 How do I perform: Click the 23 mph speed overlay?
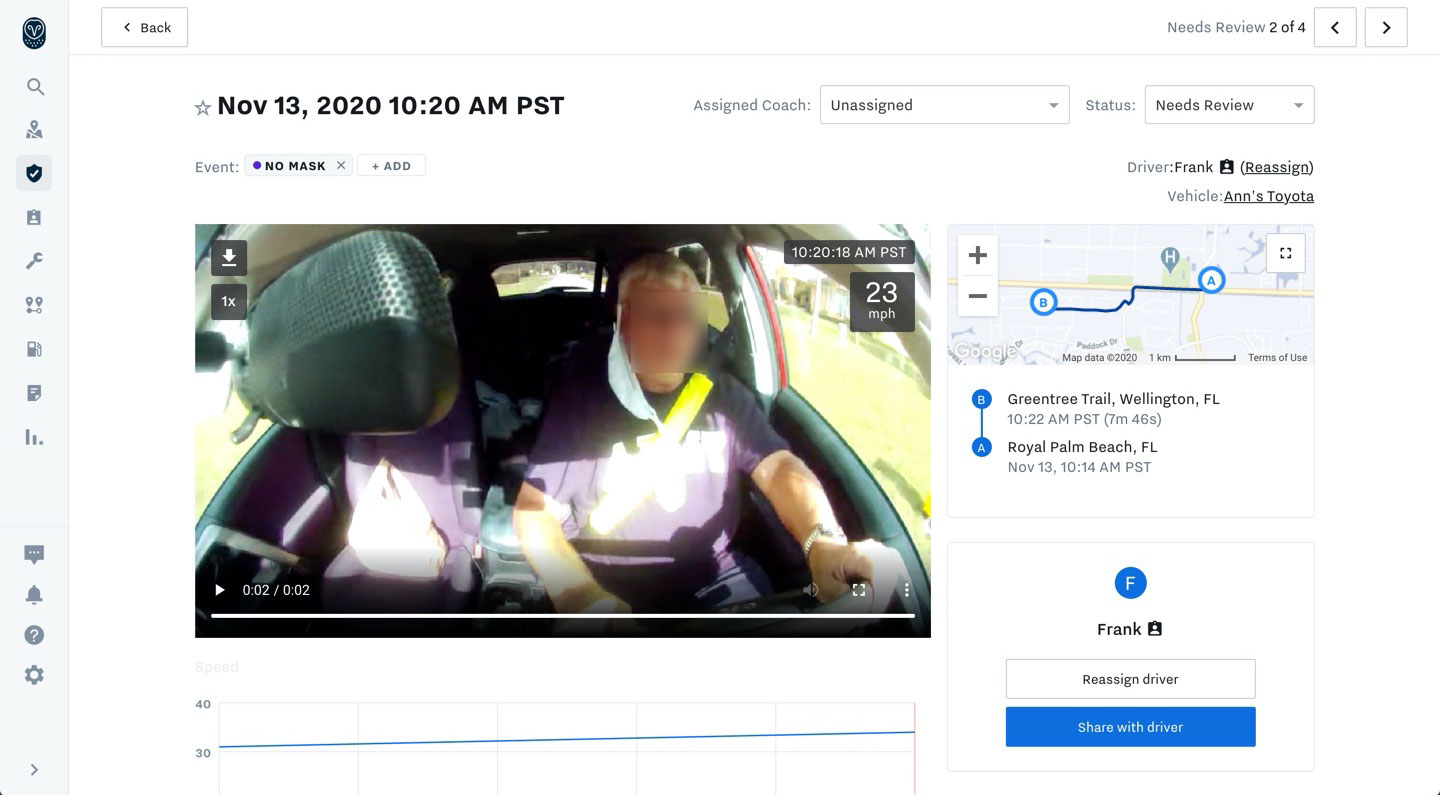[882, 301]
